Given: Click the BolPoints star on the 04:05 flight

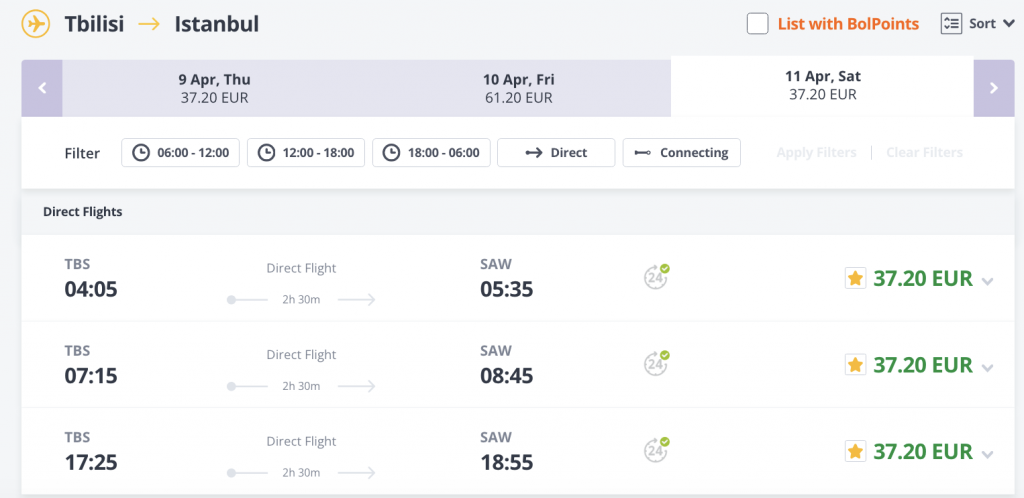Looking at the screenshot, I should [855, 279].
